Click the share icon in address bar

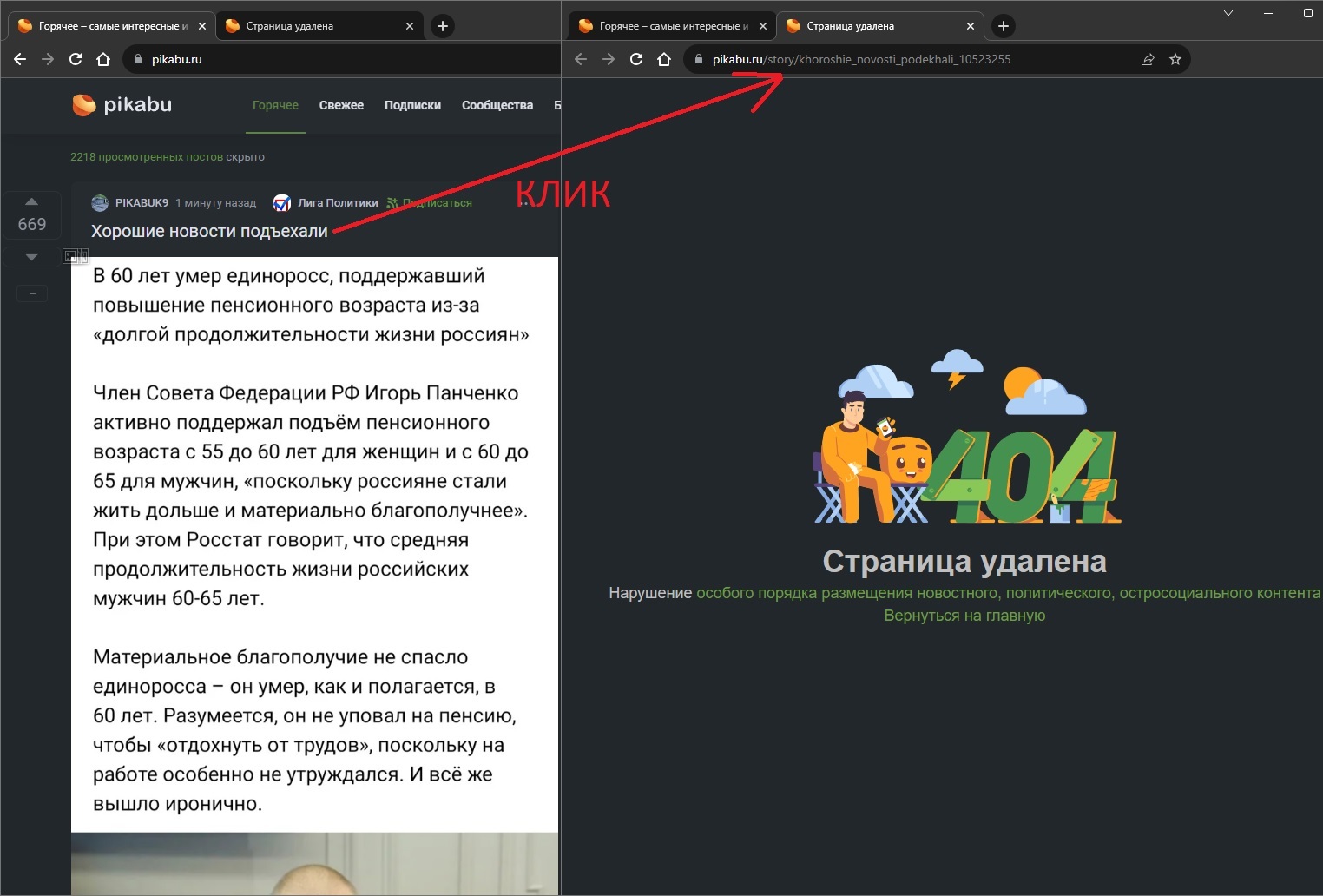pyautogui.click(x=1147, y=59)
